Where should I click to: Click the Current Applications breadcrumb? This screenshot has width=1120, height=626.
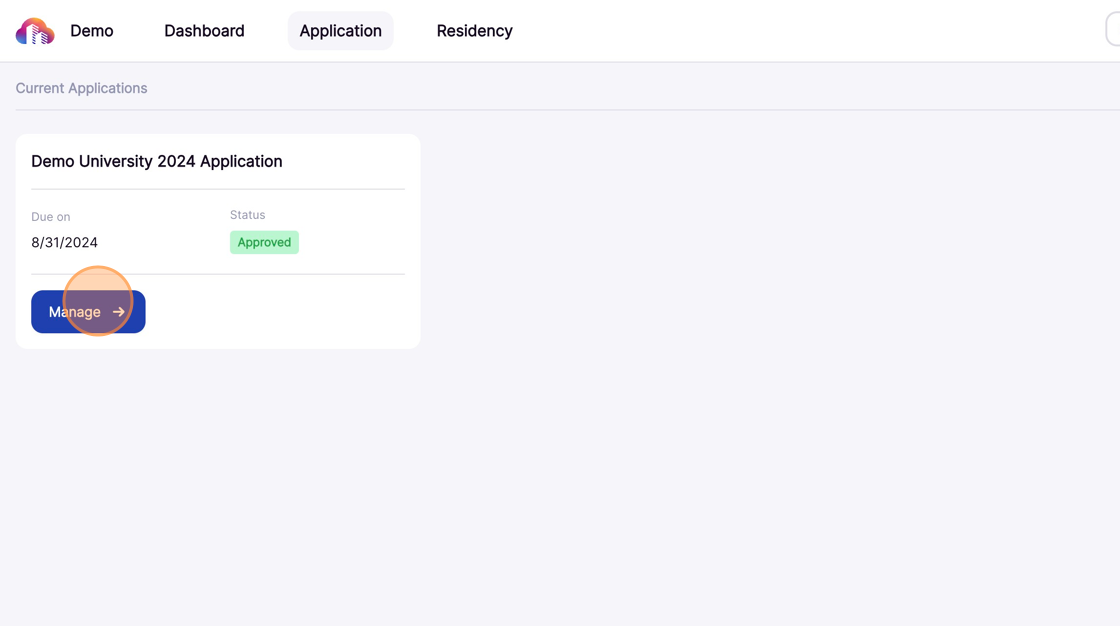(81, 88)
